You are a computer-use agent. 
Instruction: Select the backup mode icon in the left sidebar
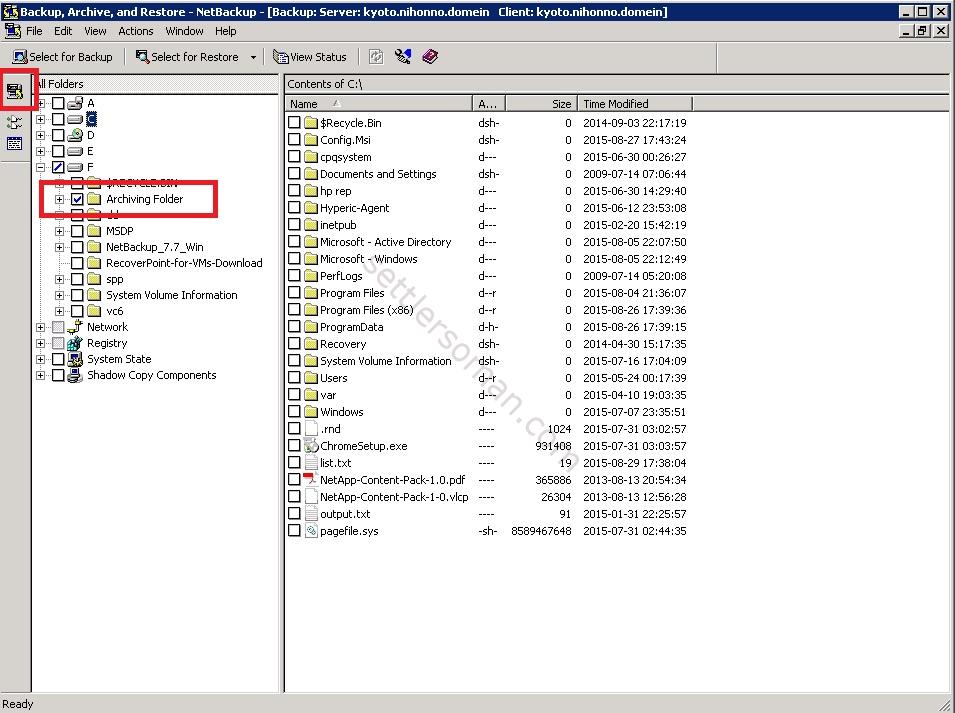(x=15, y=90)
